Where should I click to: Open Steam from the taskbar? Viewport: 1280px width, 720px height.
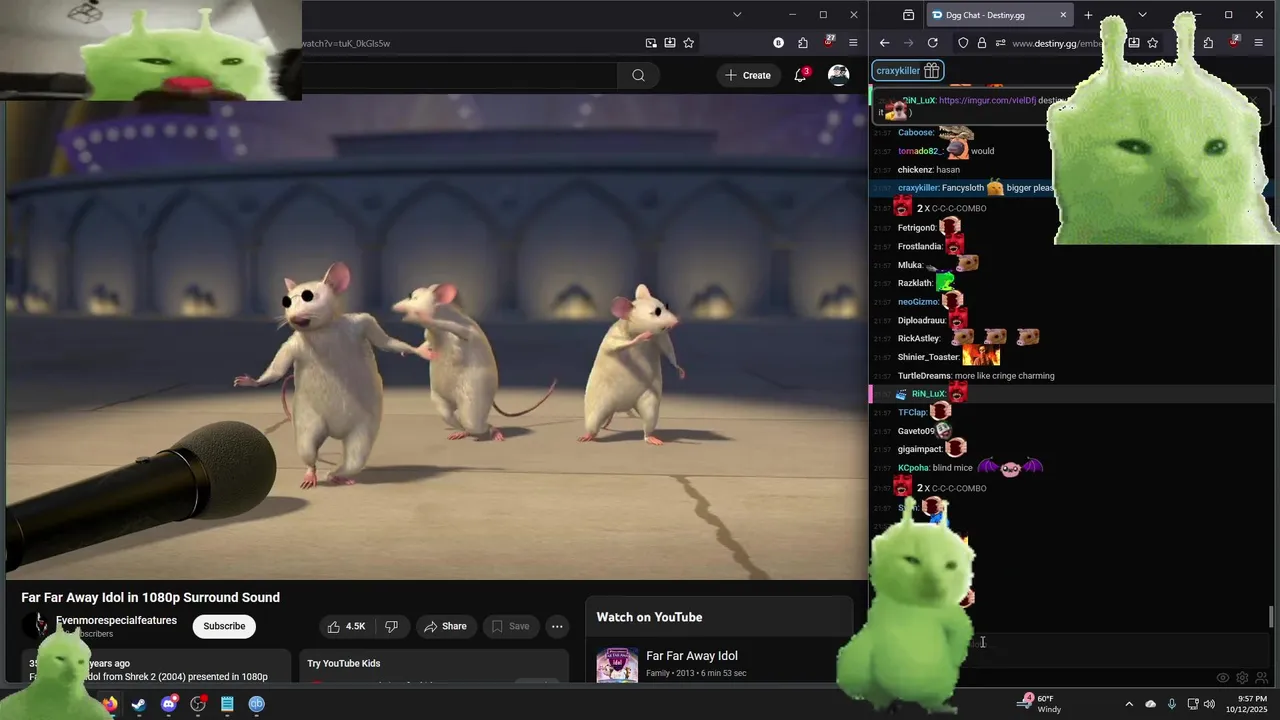coord(138,704)
